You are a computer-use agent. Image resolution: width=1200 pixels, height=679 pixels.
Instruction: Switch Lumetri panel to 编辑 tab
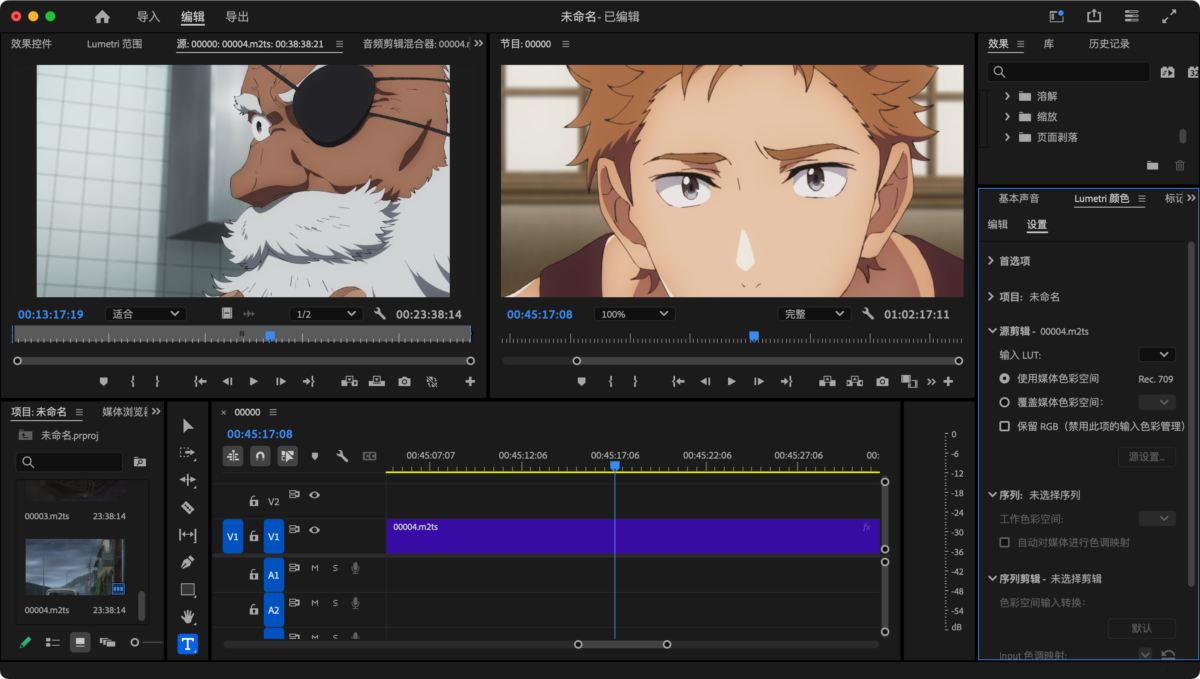pyautogui.click(x=998, y=225)
